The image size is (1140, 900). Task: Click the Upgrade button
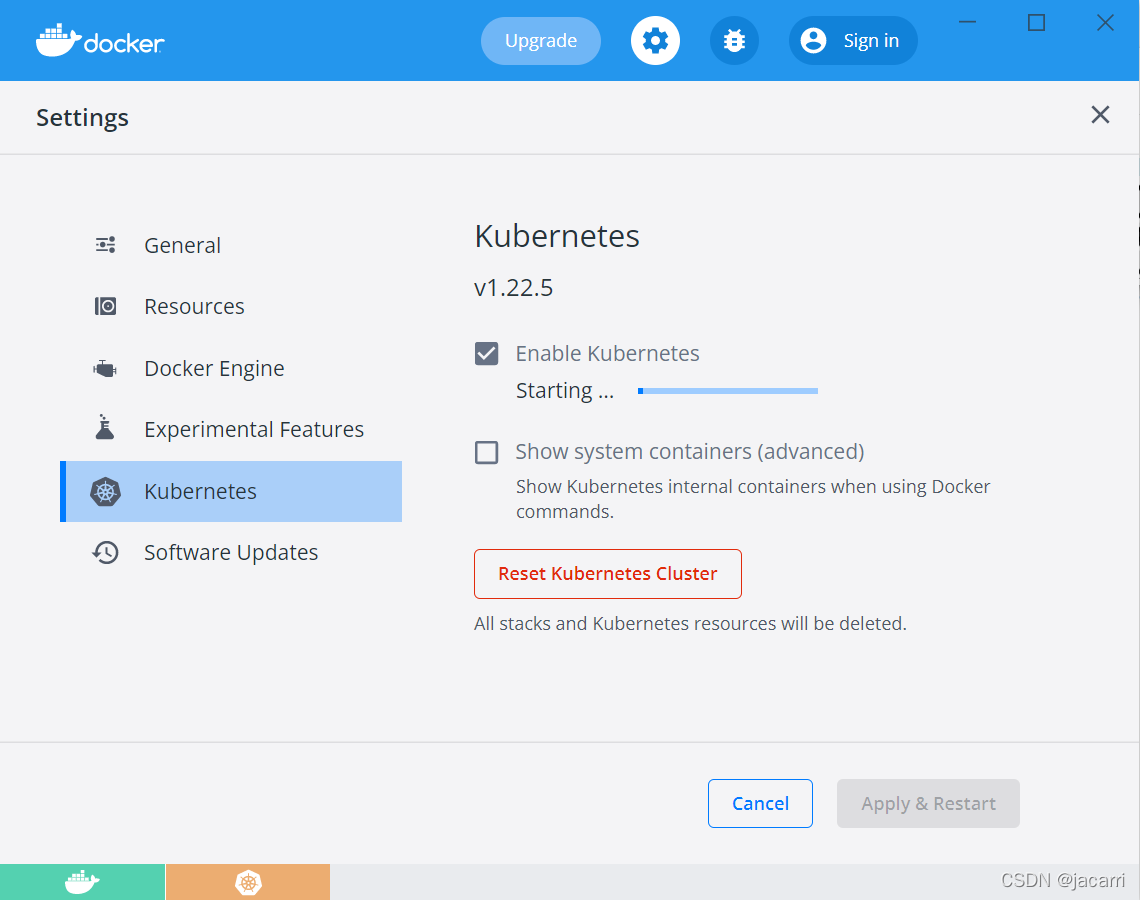(x=541, y=41)
